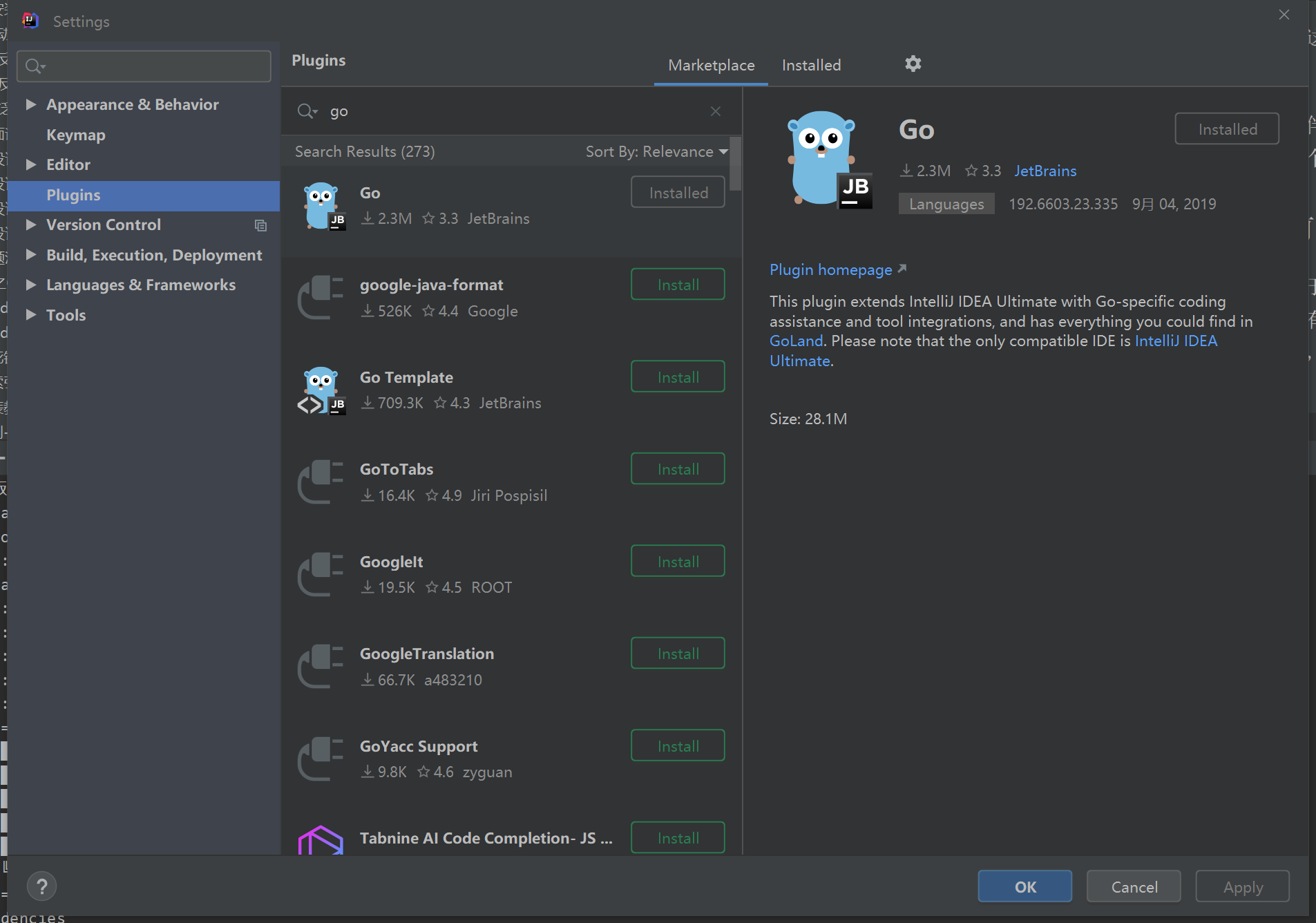Focus the settings search field
1316x923 pixels.
click(144, 66)
